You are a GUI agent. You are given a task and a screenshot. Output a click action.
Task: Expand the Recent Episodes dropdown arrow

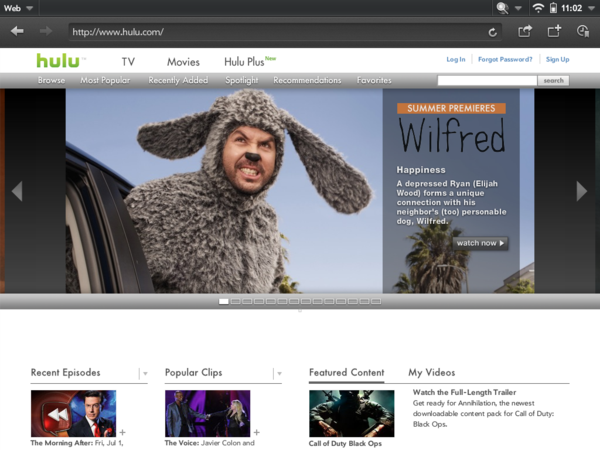[x=144, y=374]
